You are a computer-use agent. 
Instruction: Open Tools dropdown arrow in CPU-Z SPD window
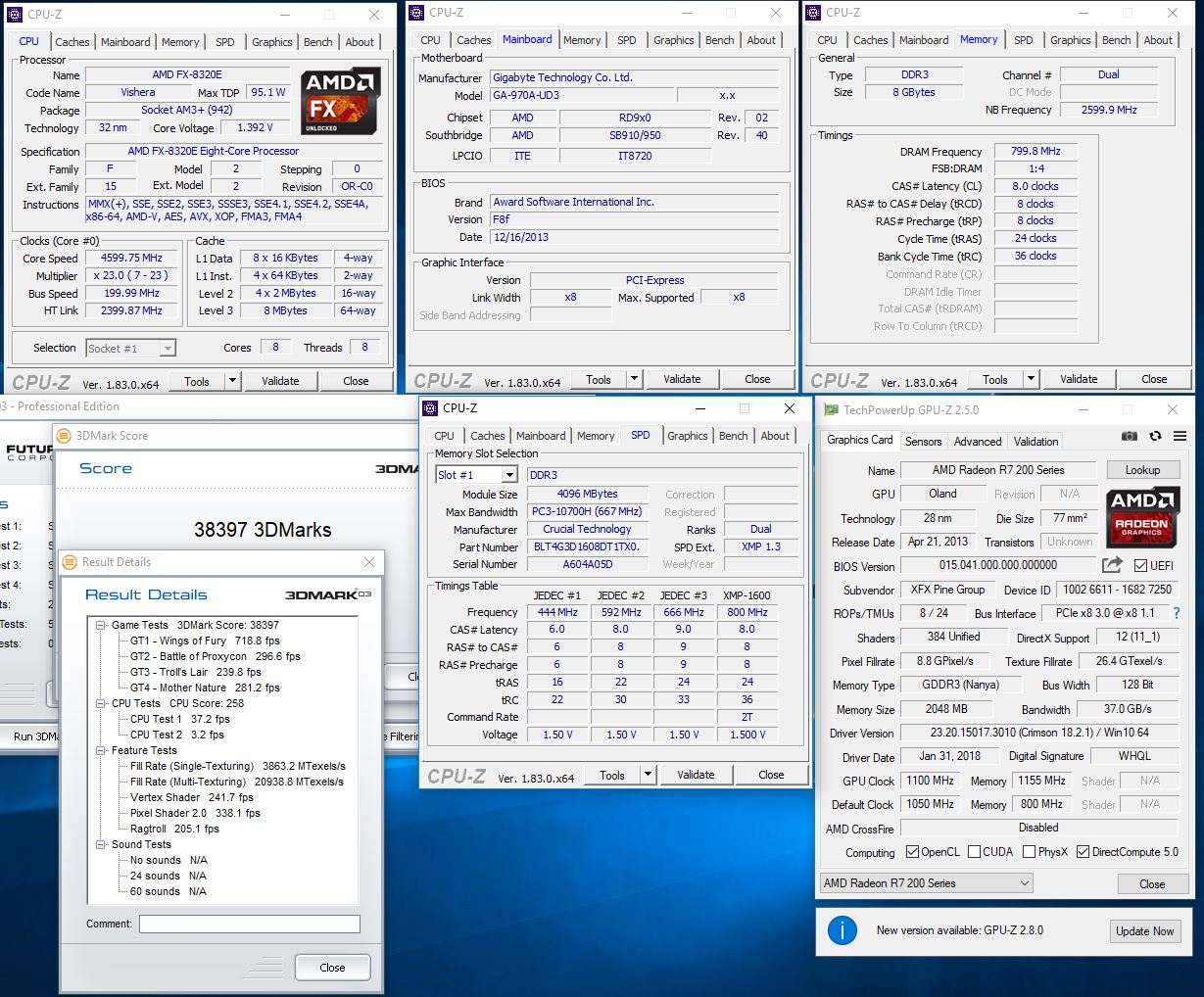coord(648,775)
